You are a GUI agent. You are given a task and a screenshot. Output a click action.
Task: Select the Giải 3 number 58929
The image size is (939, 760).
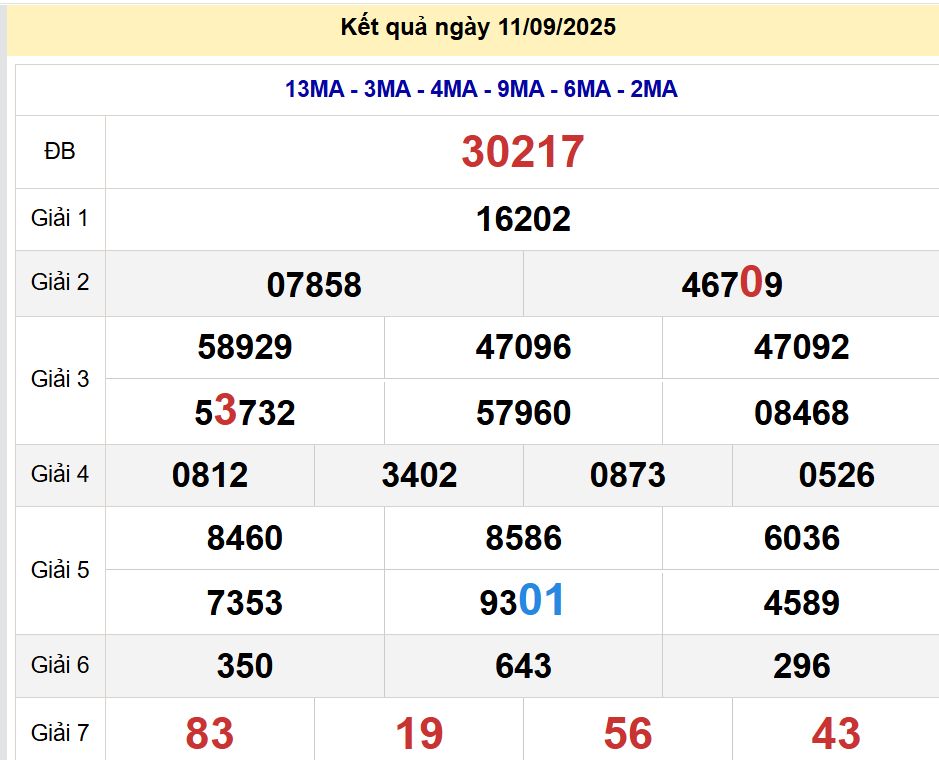245,347
